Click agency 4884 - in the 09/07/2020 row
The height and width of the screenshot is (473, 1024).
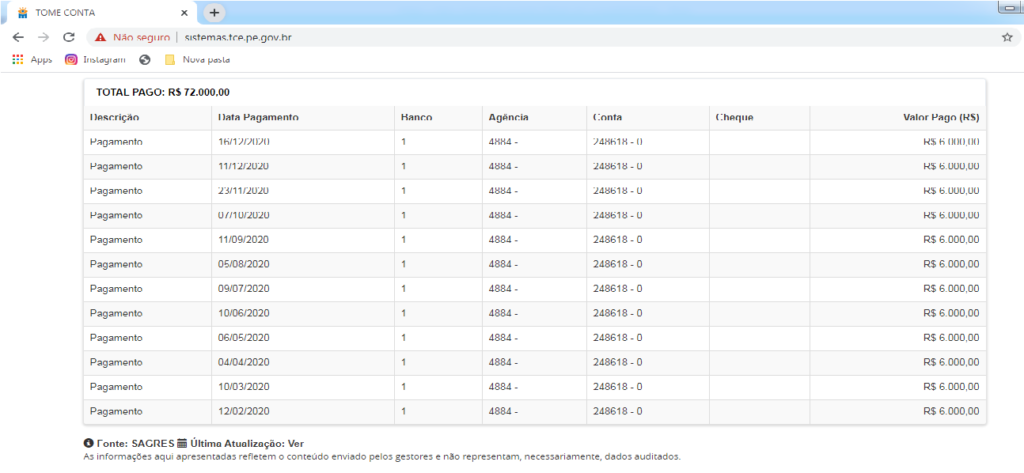[504, 288]
